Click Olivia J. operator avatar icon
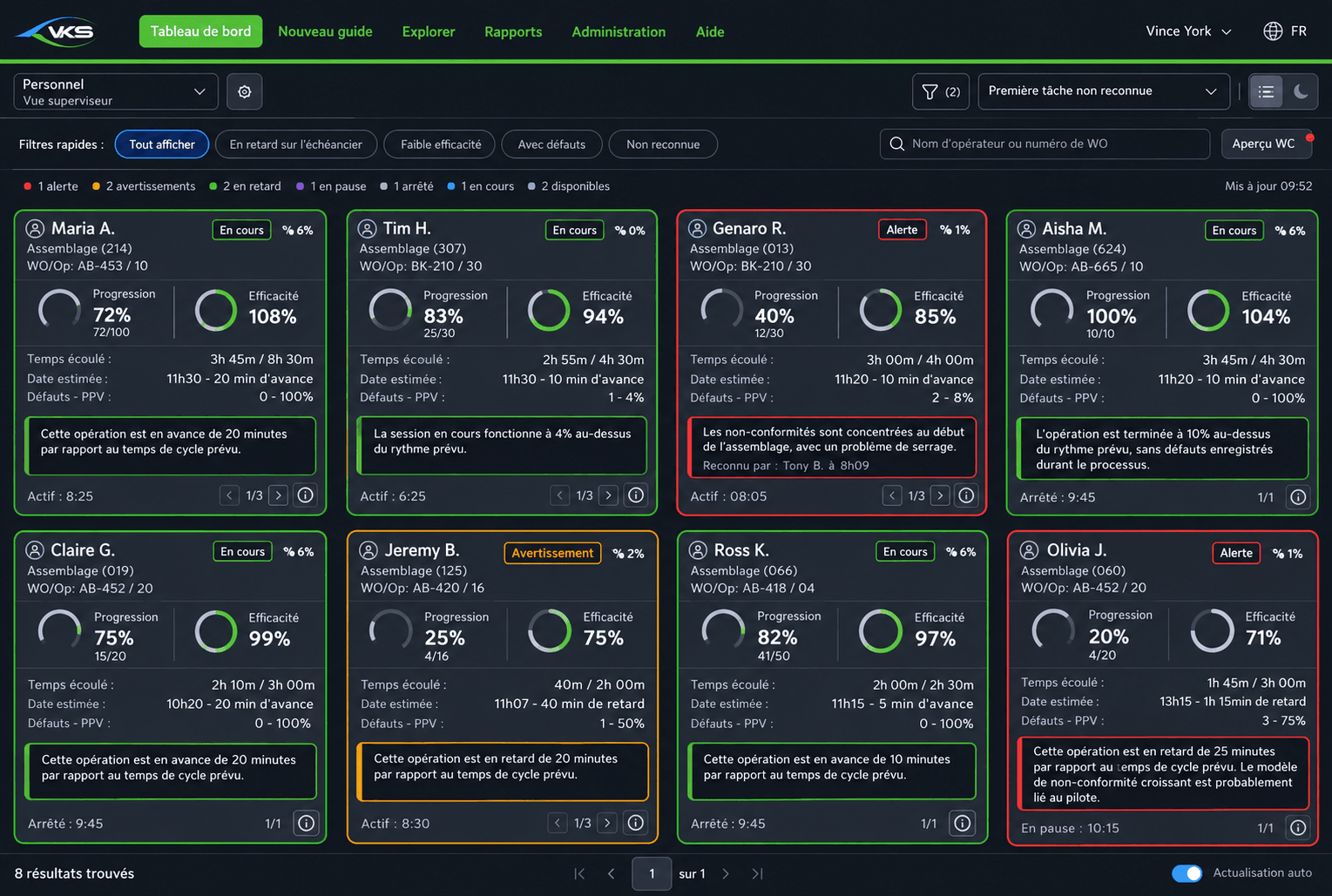Image resolution: width=1332 pixels, height=896 pixels. pos(1029,550)
